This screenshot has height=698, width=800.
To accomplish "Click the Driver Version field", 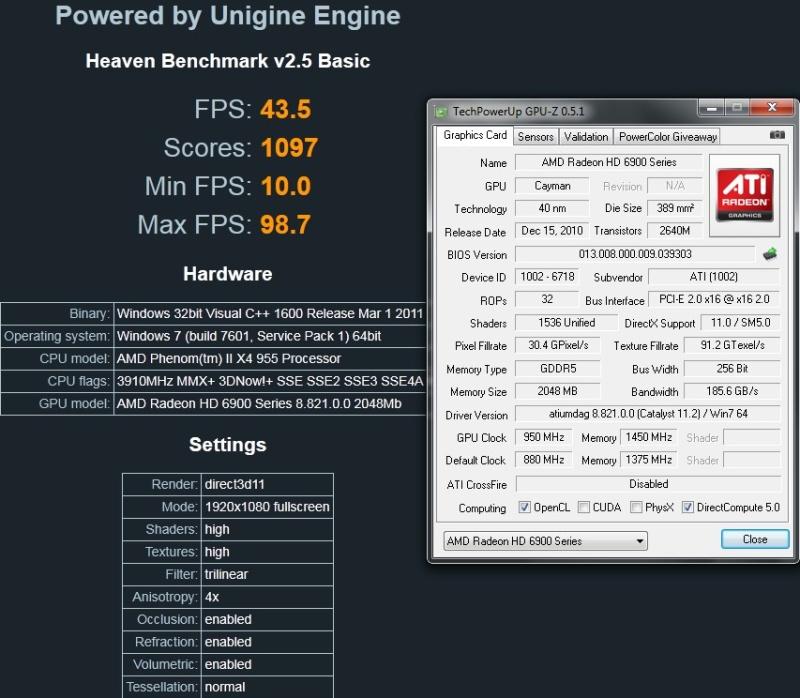I will [647, 414].
